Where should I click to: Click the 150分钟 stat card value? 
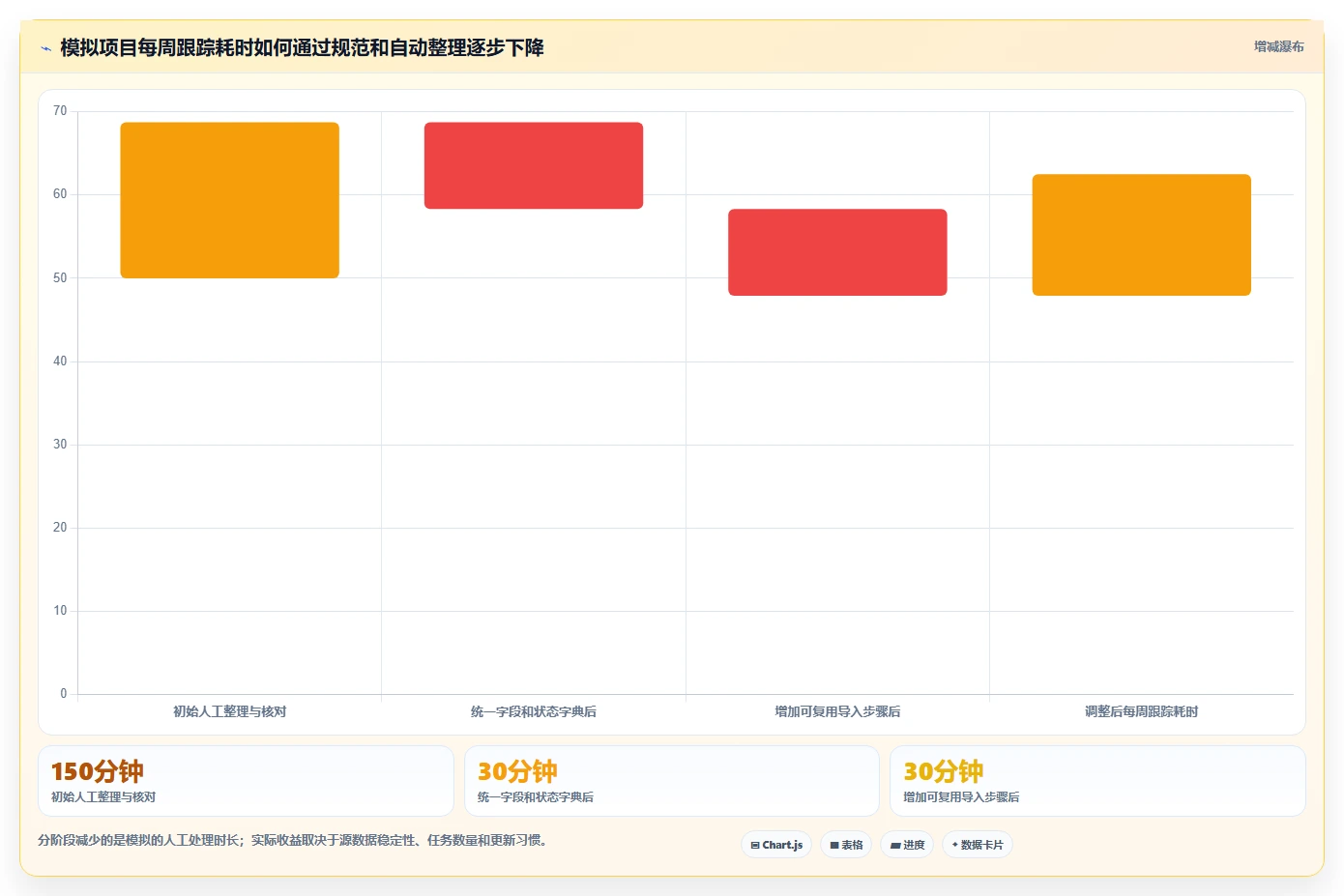pyautogui.click(x=97, y=771)
